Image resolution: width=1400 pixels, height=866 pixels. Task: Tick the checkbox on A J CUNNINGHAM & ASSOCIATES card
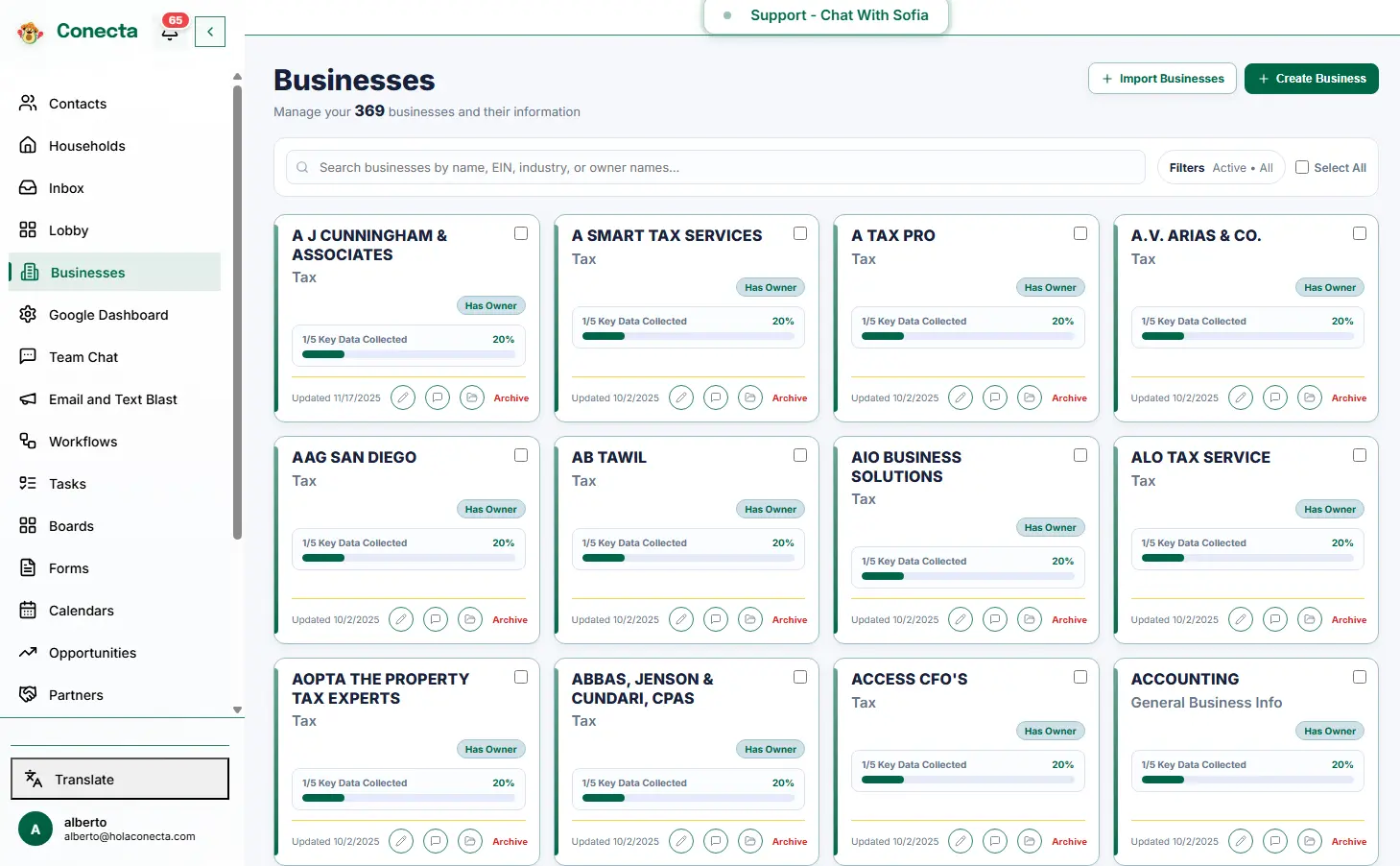click(x=521, y=233)
